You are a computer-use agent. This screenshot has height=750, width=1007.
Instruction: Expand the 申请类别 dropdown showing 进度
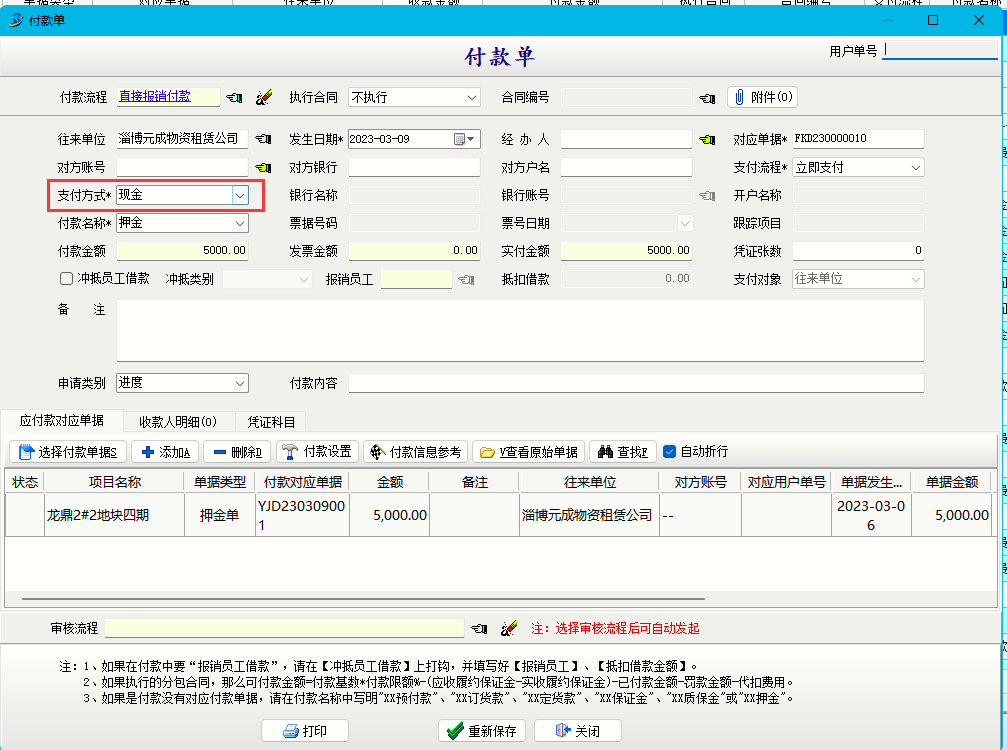coord(240,383)
